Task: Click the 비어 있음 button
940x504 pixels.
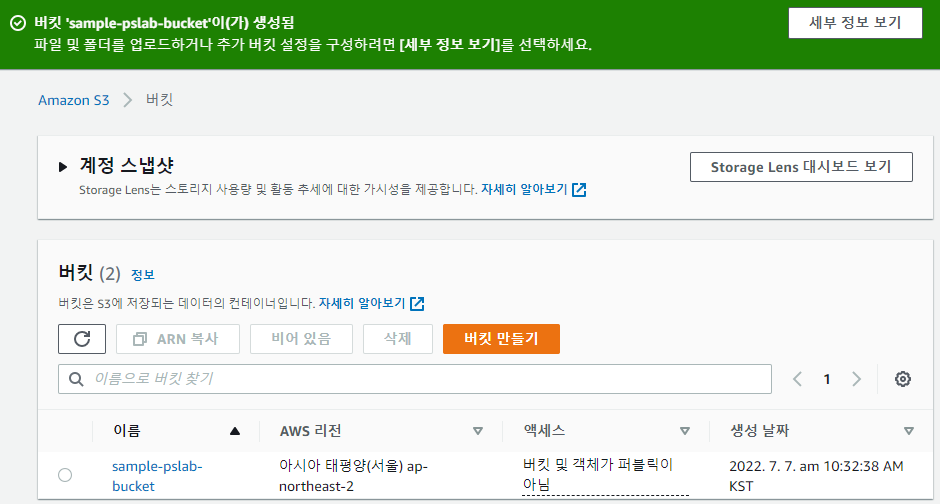Action: [x=302, y=339]
